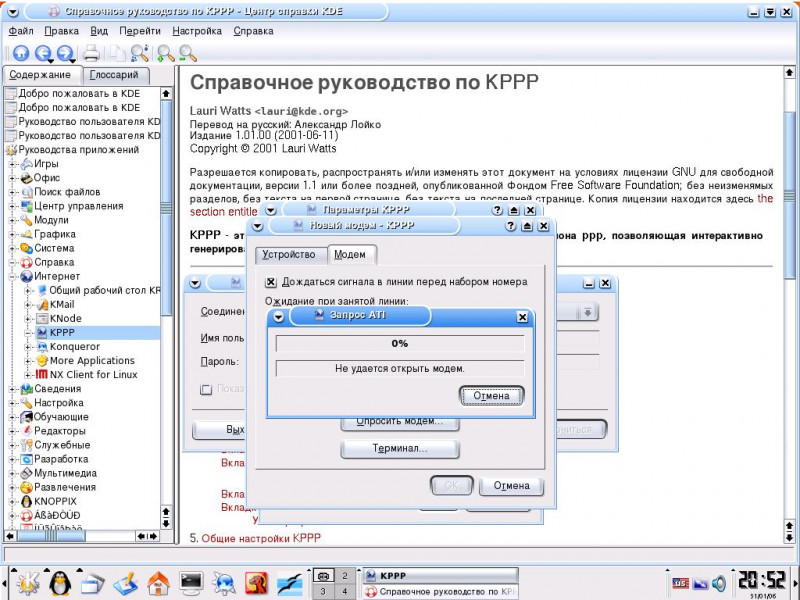
Task: Click the Терминал... button
Action: (x=400, y=449)
